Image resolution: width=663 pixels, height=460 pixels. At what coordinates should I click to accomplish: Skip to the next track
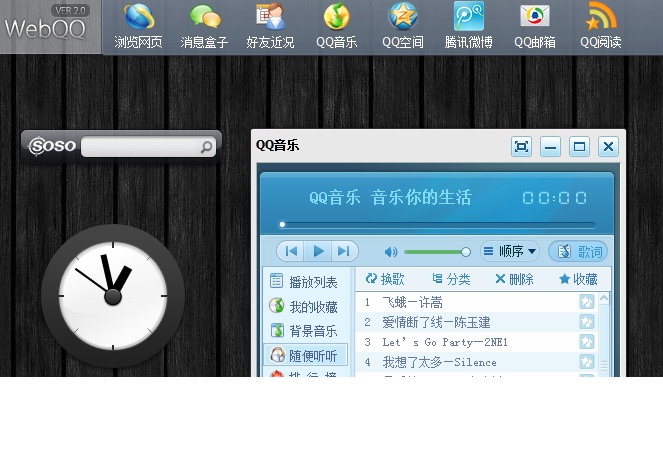tap(344, 251)
